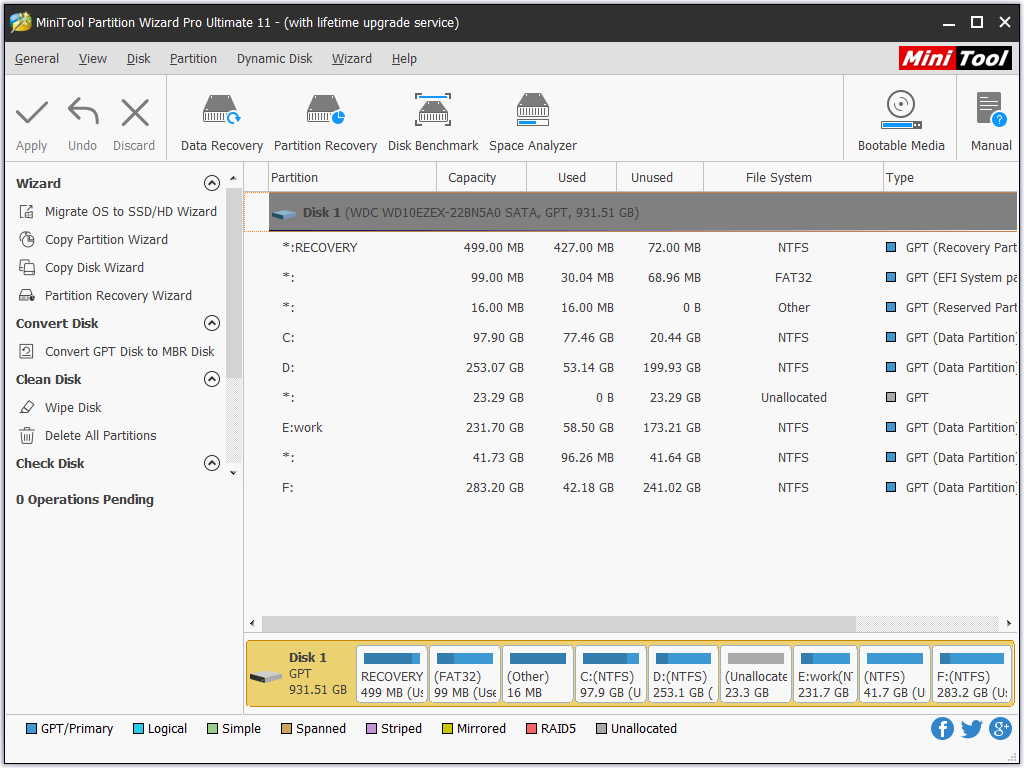1024x768 pixels.
Task: Click the Copy Disk Wizard icon
Action: [x=27, y=268]
